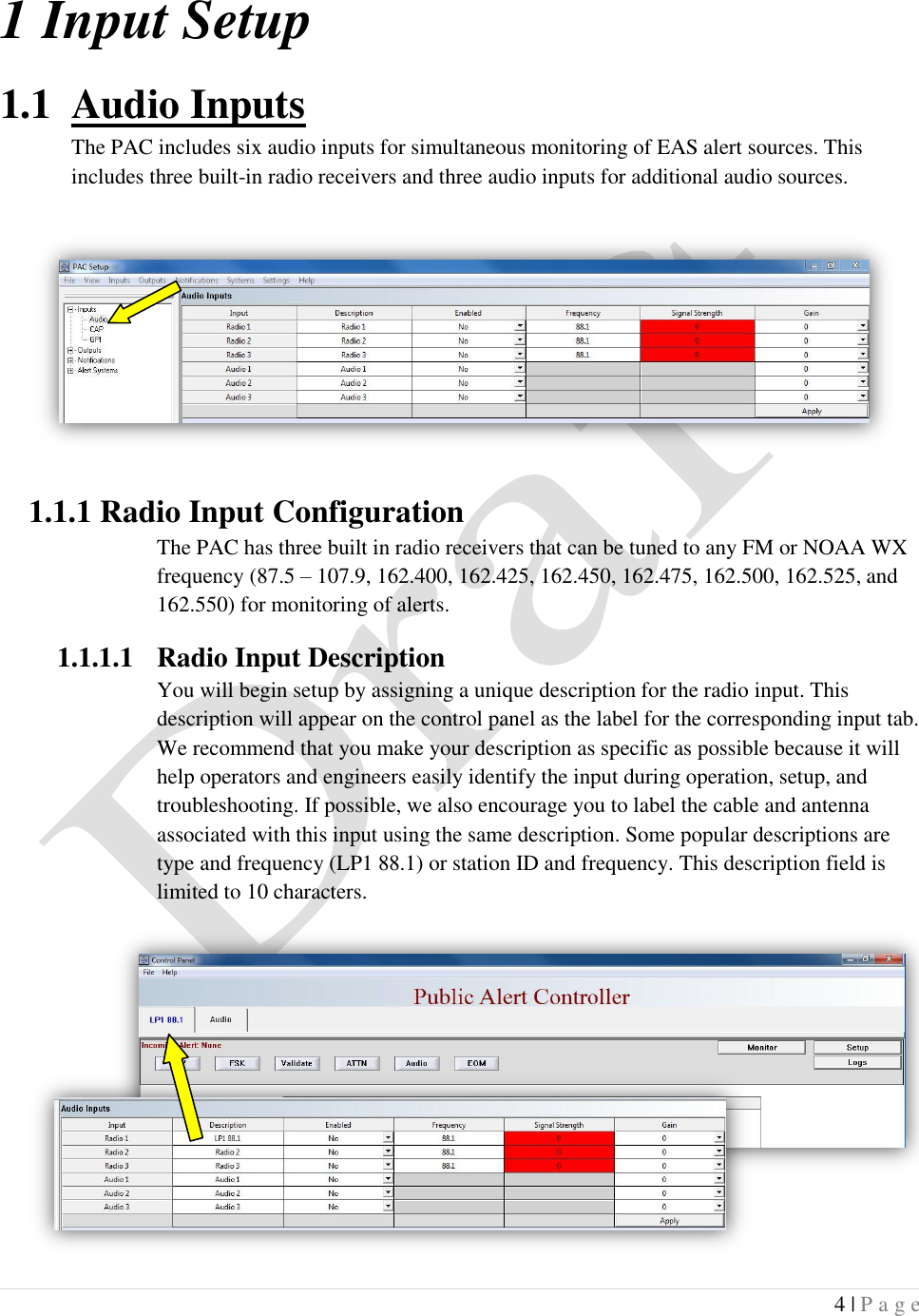Viewport: 919px width, 1316px height.
Task: Open the Inputs menu in PAC Setup
Action: coord(119,281)
